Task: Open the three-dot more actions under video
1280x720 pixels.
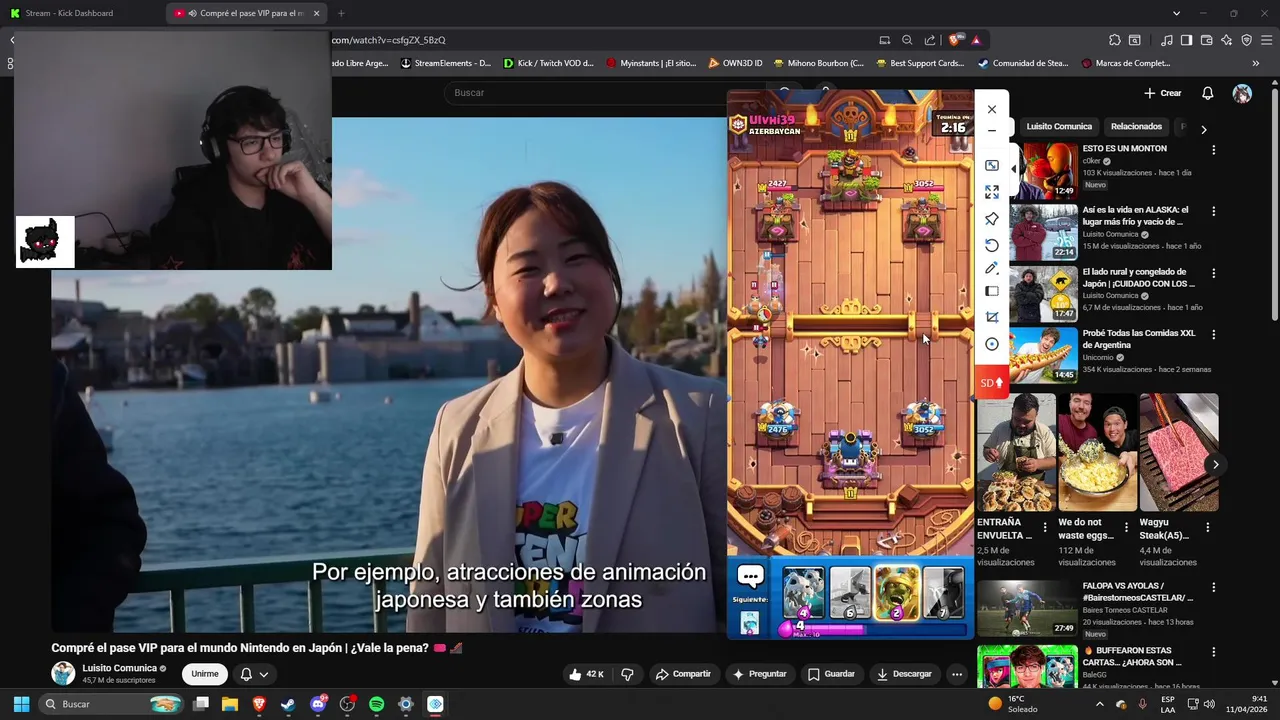Action: 957,674
